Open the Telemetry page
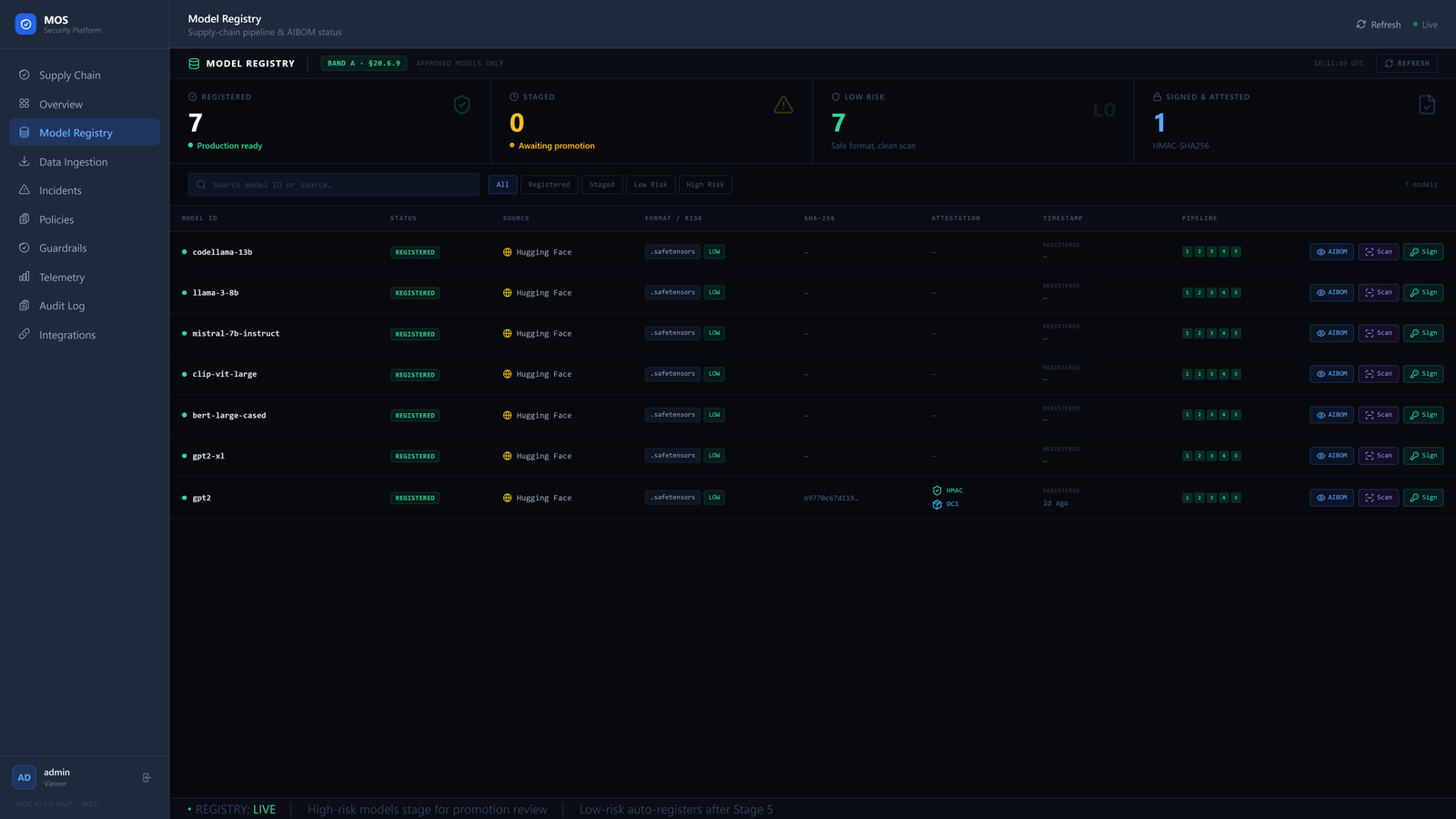The image size is (1456, 819). pyautogui.click(x=85, y=277)
